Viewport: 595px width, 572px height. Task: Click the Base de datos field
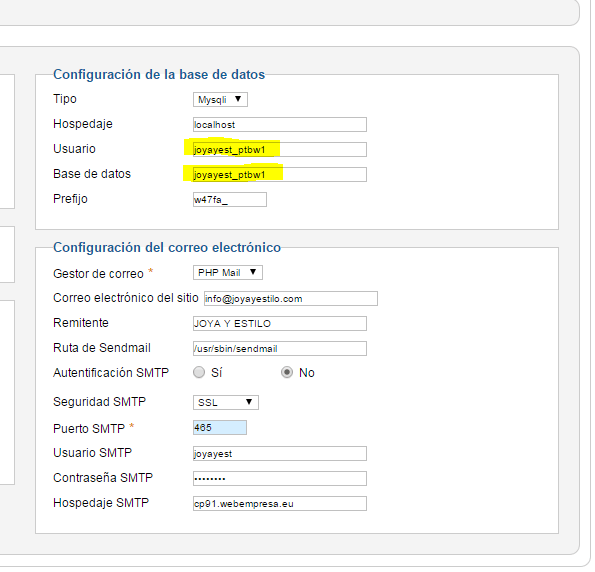coord(280,175)
